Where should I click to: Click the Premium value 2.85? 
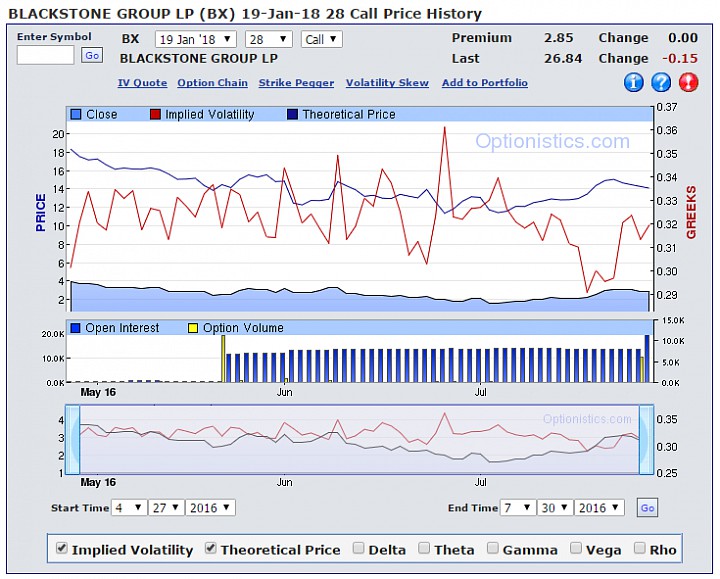pyautogui.click(x=559, y=38)
